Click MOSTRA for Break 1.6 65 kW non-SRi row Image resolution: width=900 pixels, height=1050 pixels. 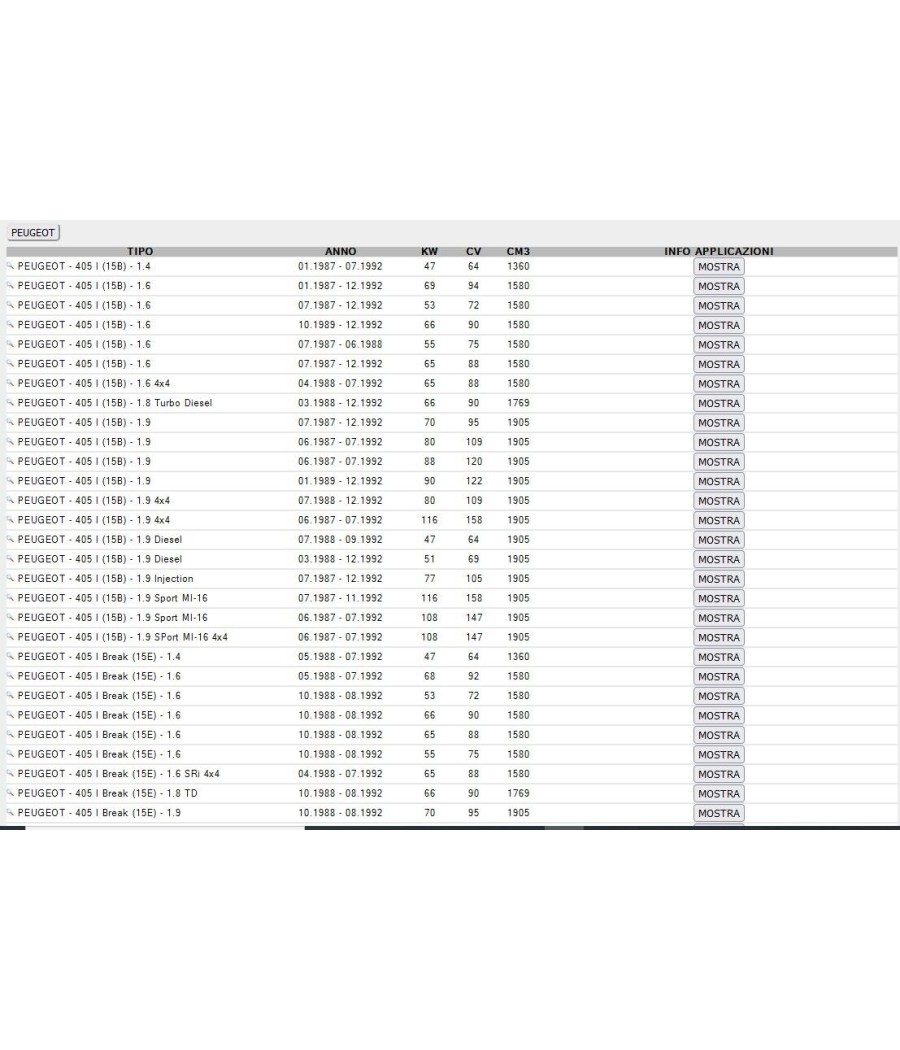pyautogui.click(x=719, y=735)
